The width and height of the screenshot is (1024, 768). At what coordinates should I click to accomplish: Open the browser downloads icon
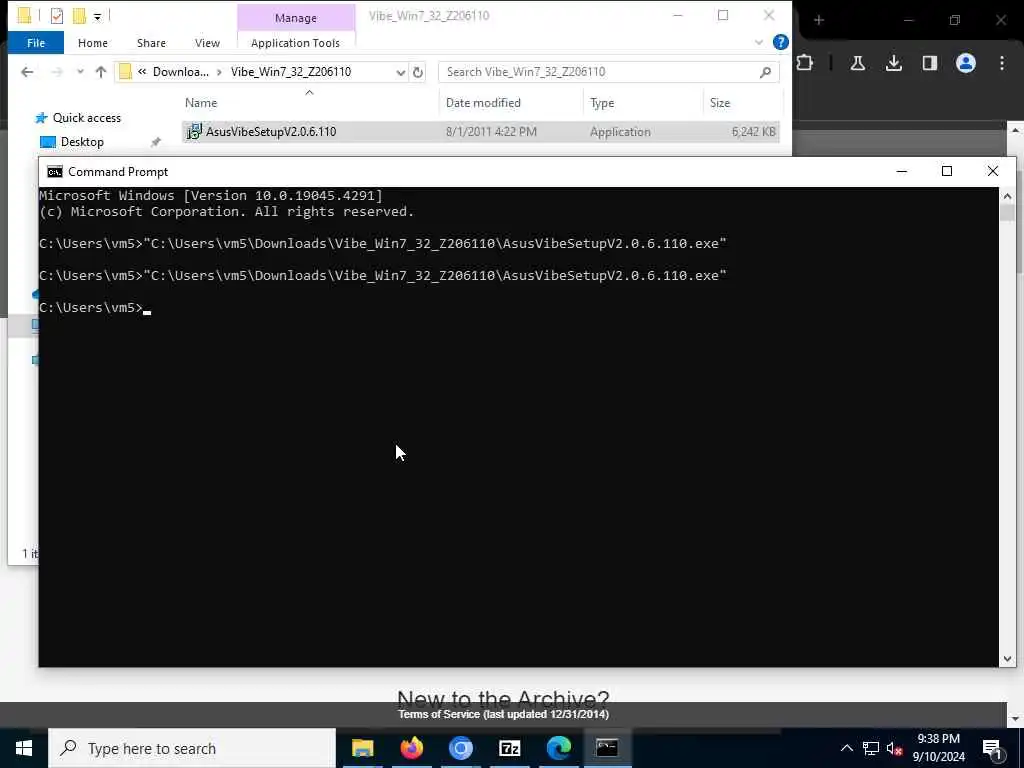tap(893, 63)
